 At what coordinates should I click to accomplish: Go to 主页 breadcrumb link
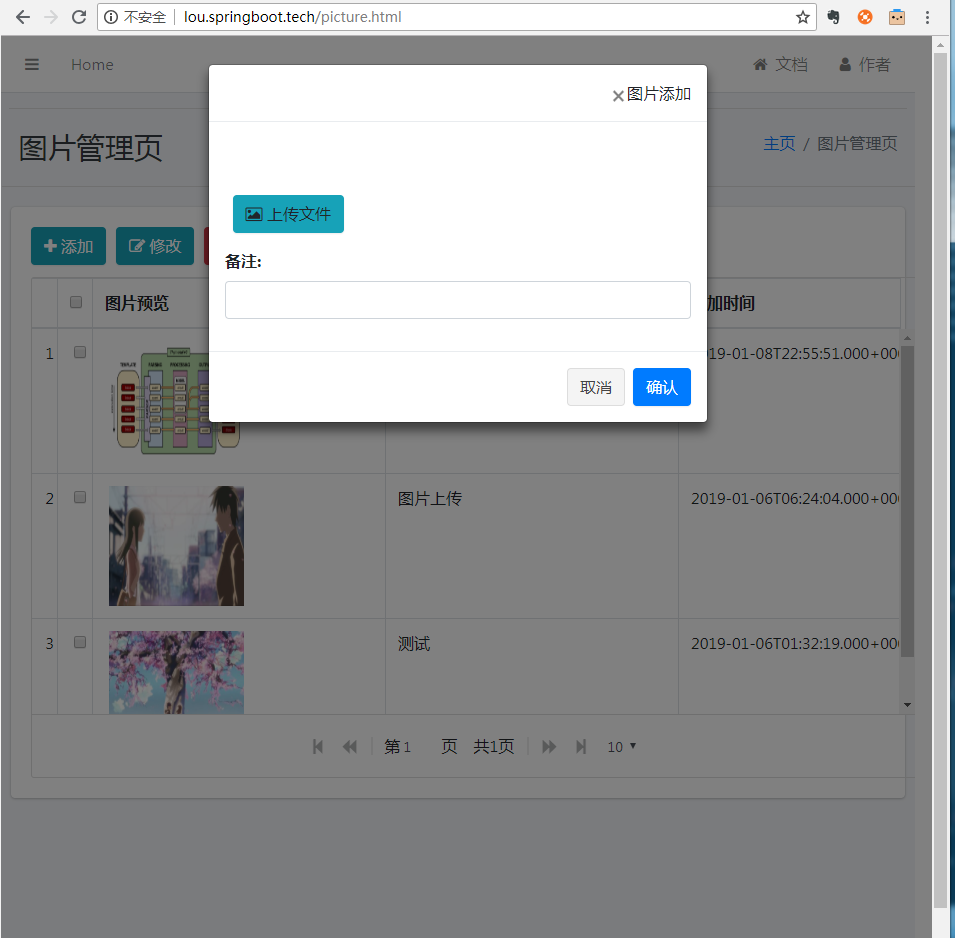[779, 144]
